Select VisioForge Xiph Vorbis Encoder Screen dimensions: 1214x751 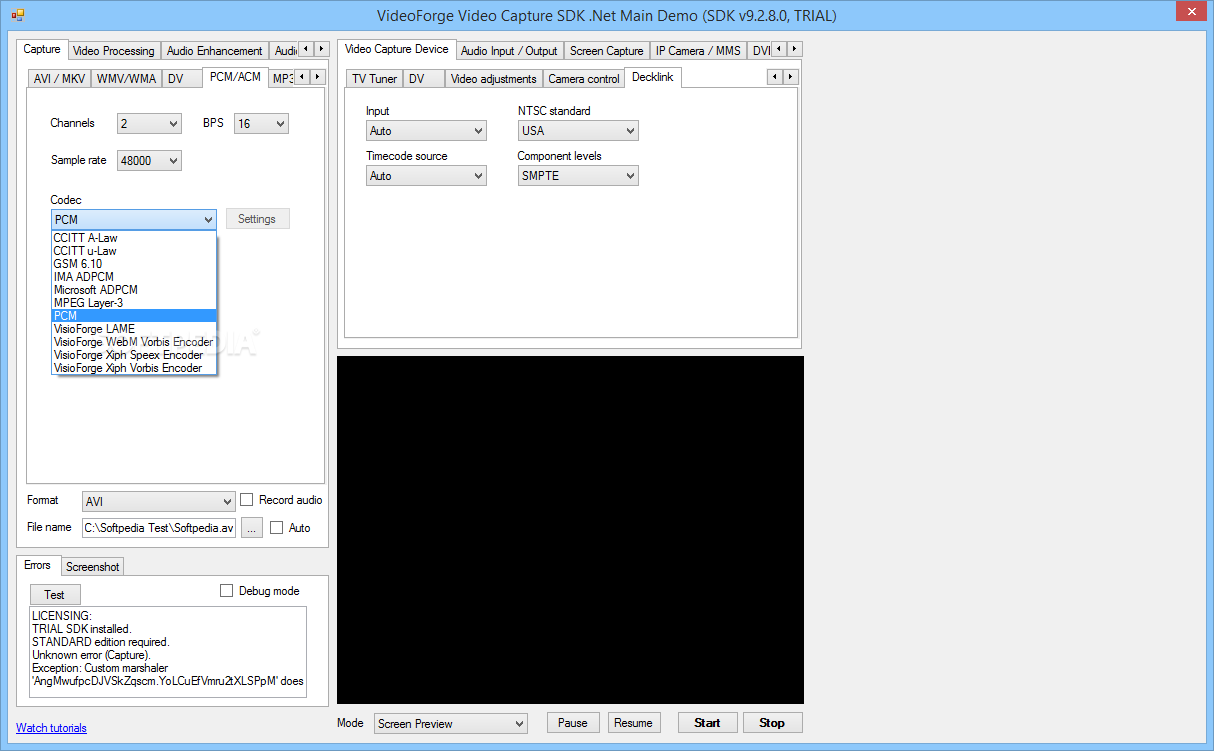[x=134, y=368]
